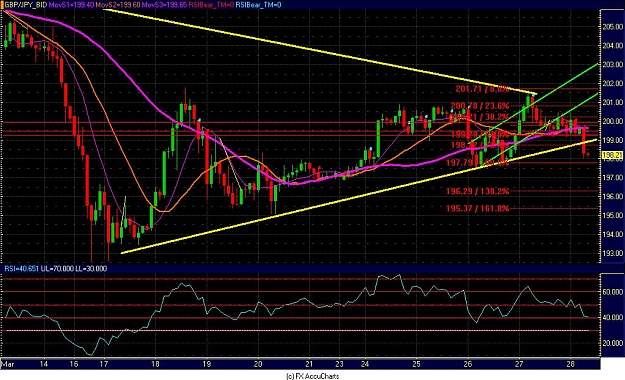
Task: Click date 27 on the time axis
Action: [519, 364]
